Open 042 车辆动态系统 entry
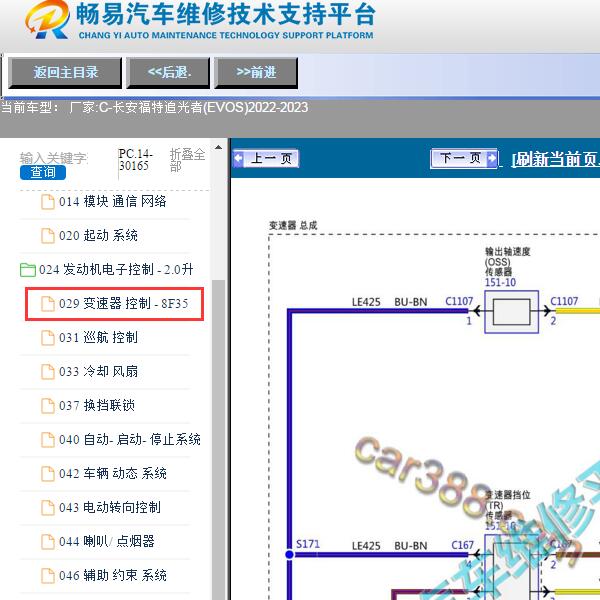 [112, 474]
